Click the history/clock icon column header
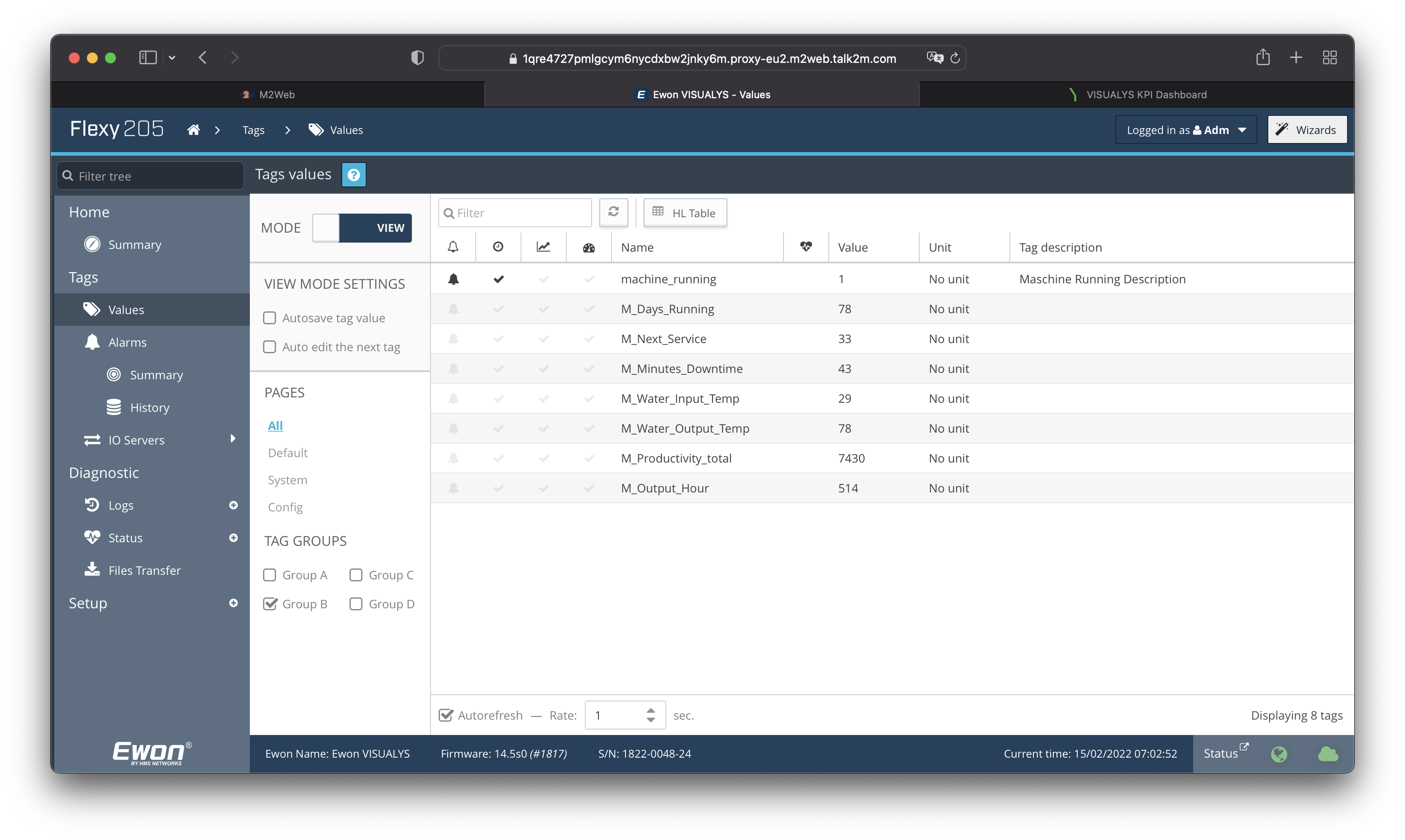The width and height of the screenshot is (1405, 840). [x=498, y=247]
